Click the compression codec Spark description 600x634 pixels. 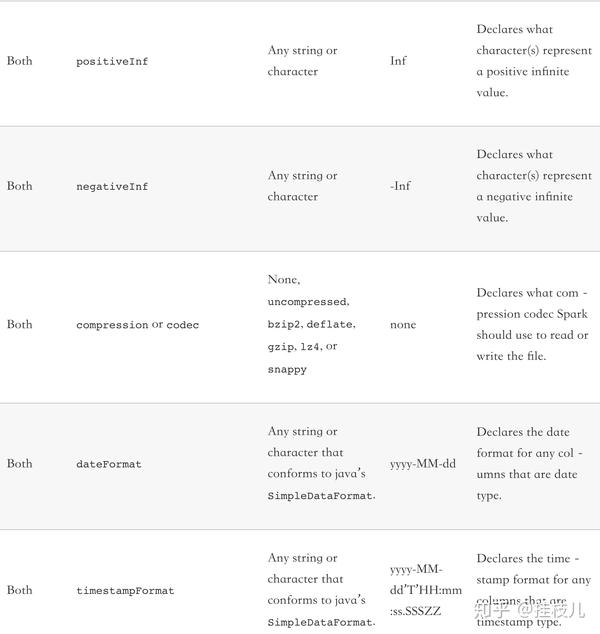[532, 324]
